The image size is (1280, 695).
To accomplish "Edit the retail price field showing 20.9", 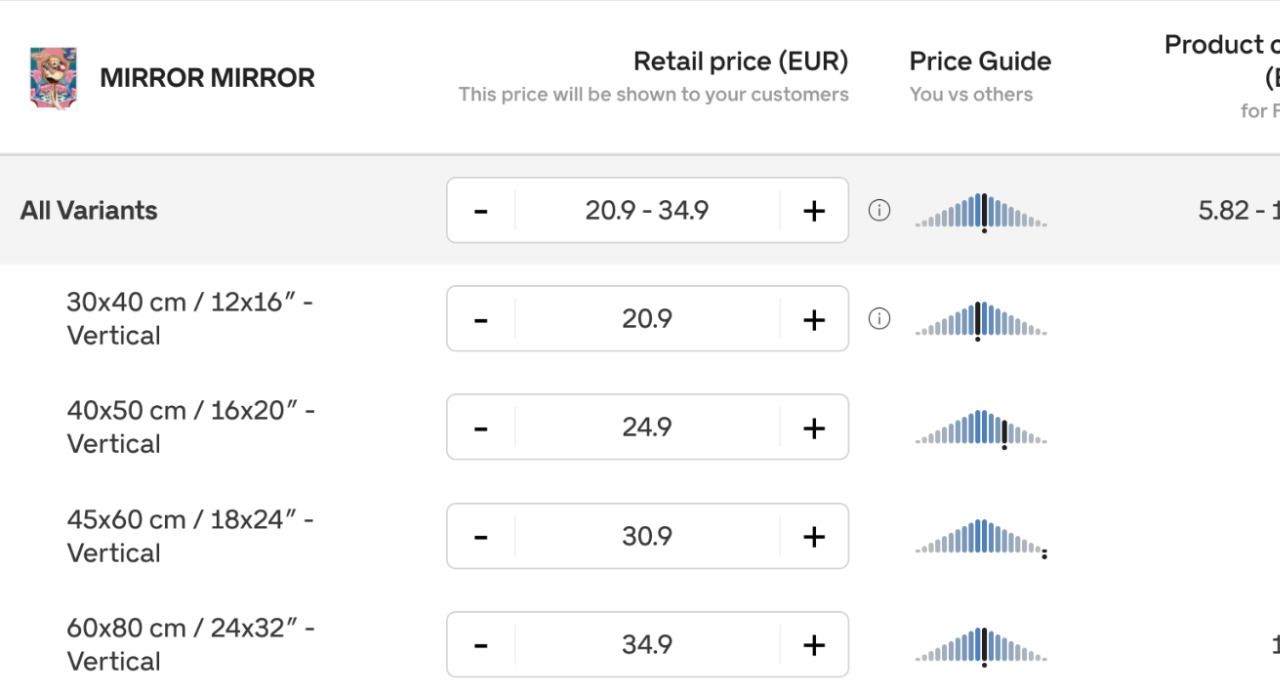I will click(x=647, y=318).
